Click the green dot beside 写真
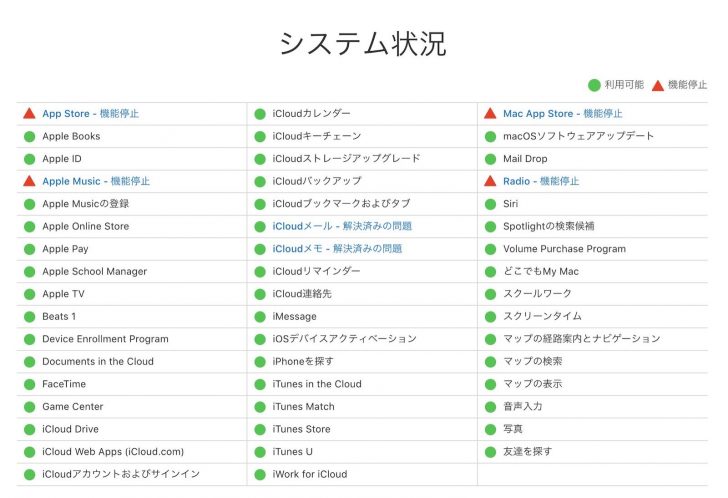Viewport: 728px width, 498px height. click(x=490, y=430)
